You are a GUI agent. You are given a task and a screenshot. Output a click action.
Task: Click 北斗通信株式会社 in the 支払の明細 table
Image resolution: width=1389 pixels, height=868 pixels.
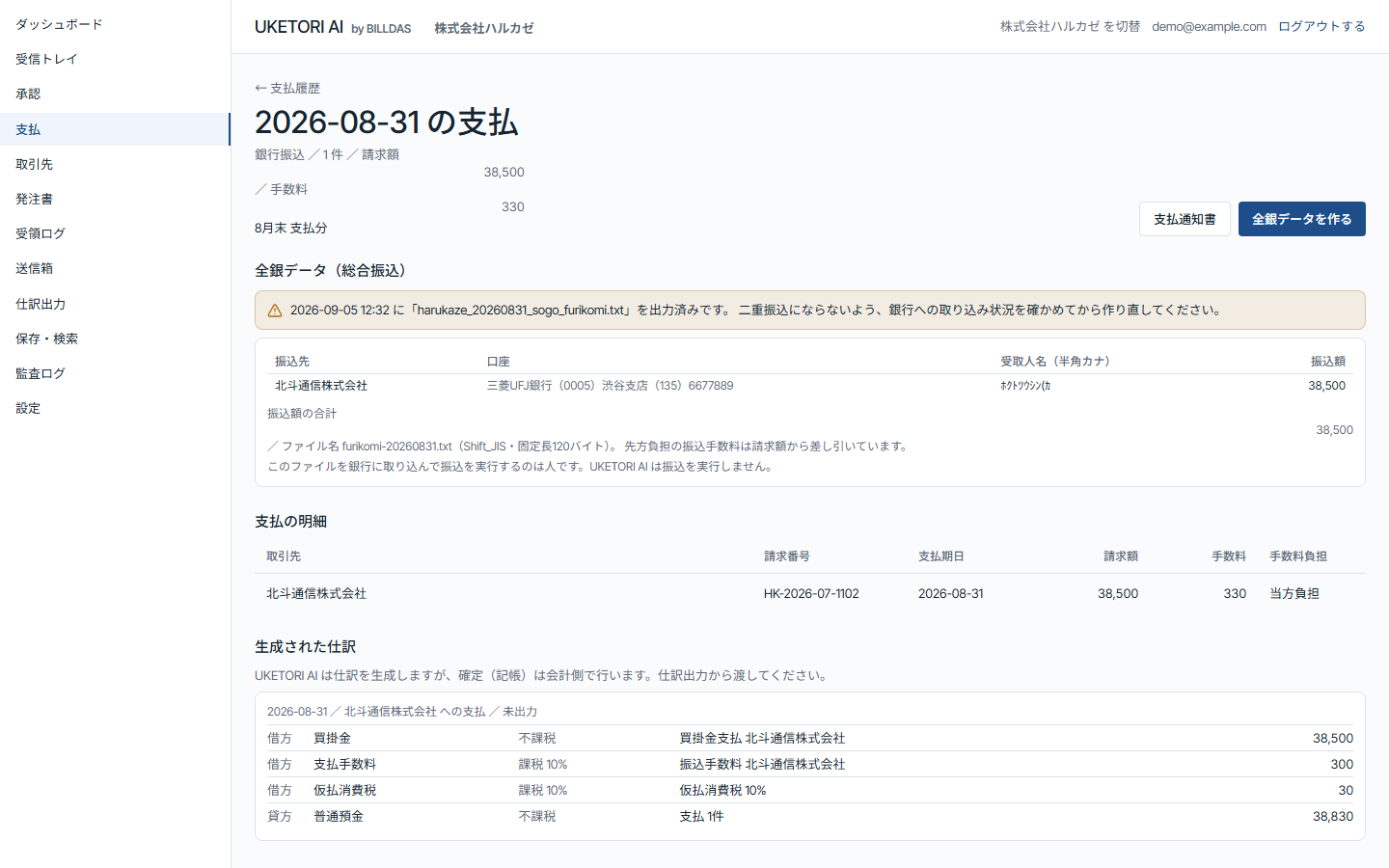click(316, 594)
